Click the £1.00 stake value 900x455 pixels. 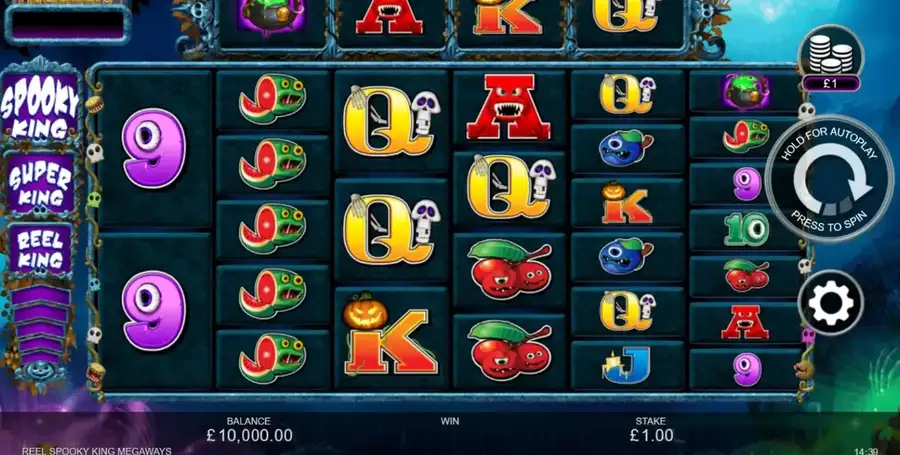pos(651,435)
